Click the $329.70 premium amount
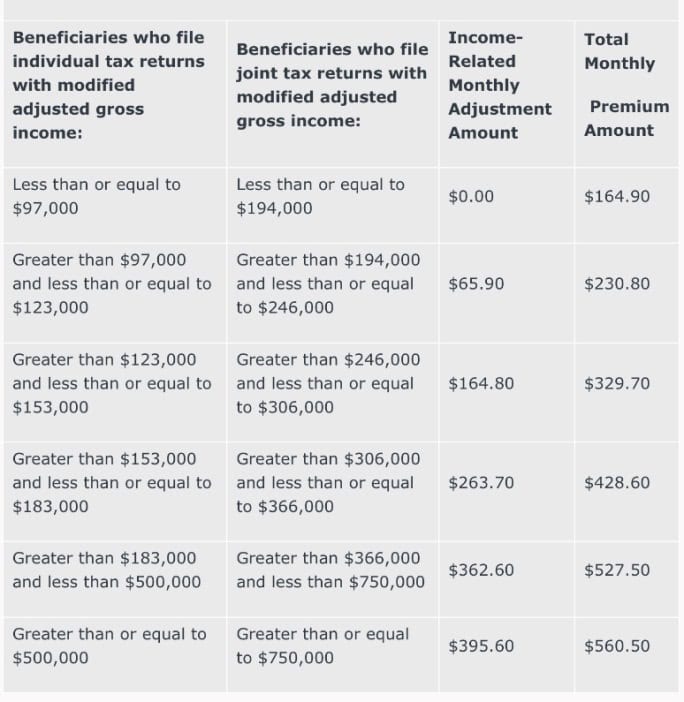The width and height of the screenshot is (684, 702). (617, 383)
